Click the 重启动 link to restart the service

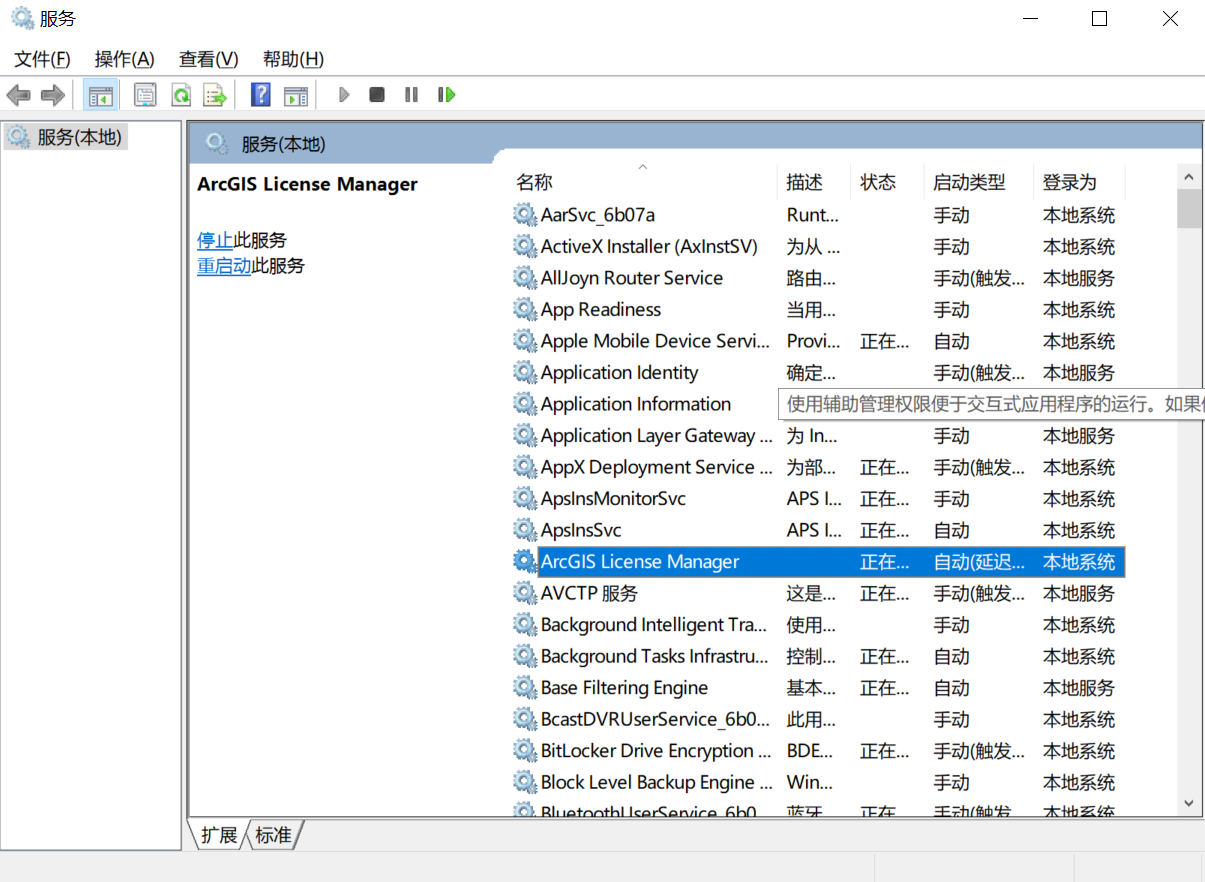[224, 266]
